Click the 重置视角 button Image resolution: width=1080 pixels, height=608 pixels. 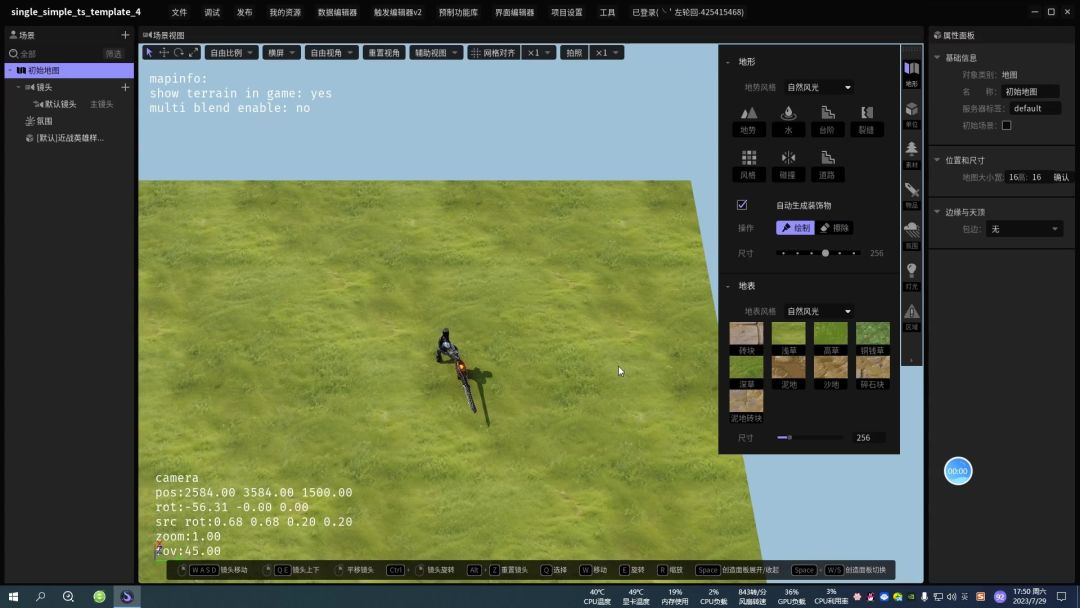(384, 53)
